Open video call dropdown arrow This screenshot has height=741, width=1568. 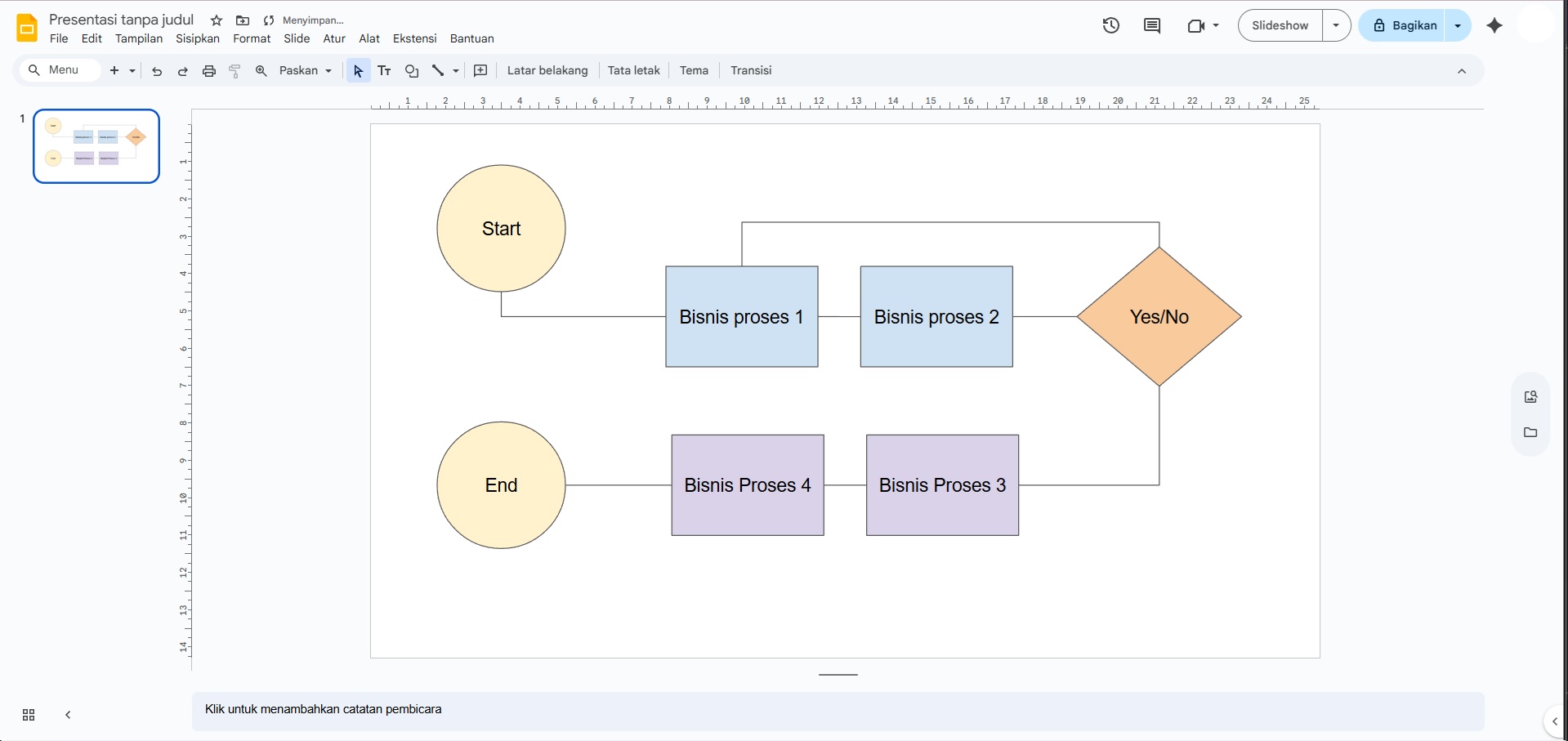1216,25
